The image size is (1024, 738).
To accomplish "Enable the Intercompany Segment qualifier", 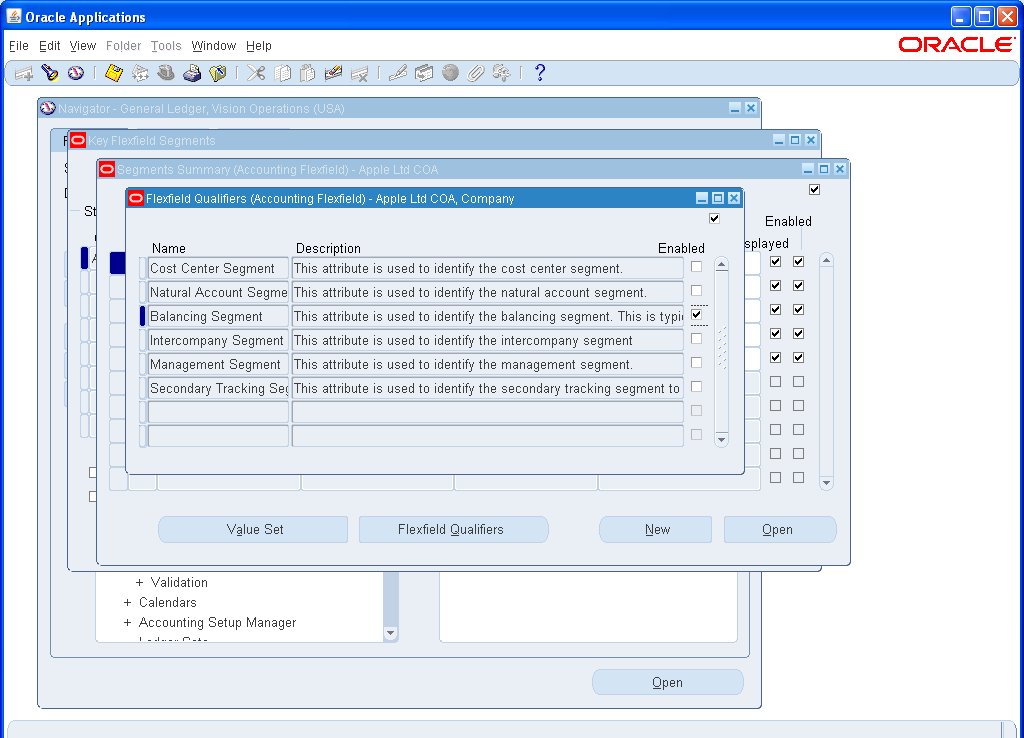I will tap(697, 338).
